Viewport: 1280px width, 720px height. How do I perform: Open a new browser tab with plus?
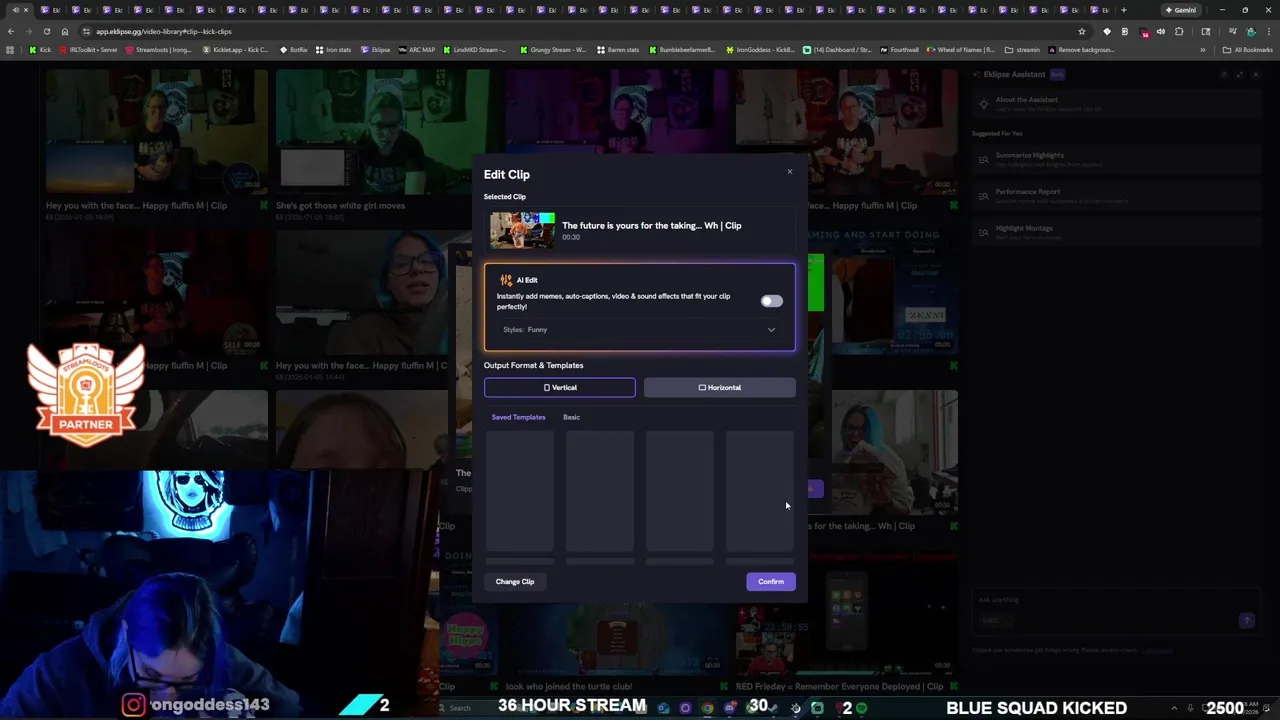1123,10
